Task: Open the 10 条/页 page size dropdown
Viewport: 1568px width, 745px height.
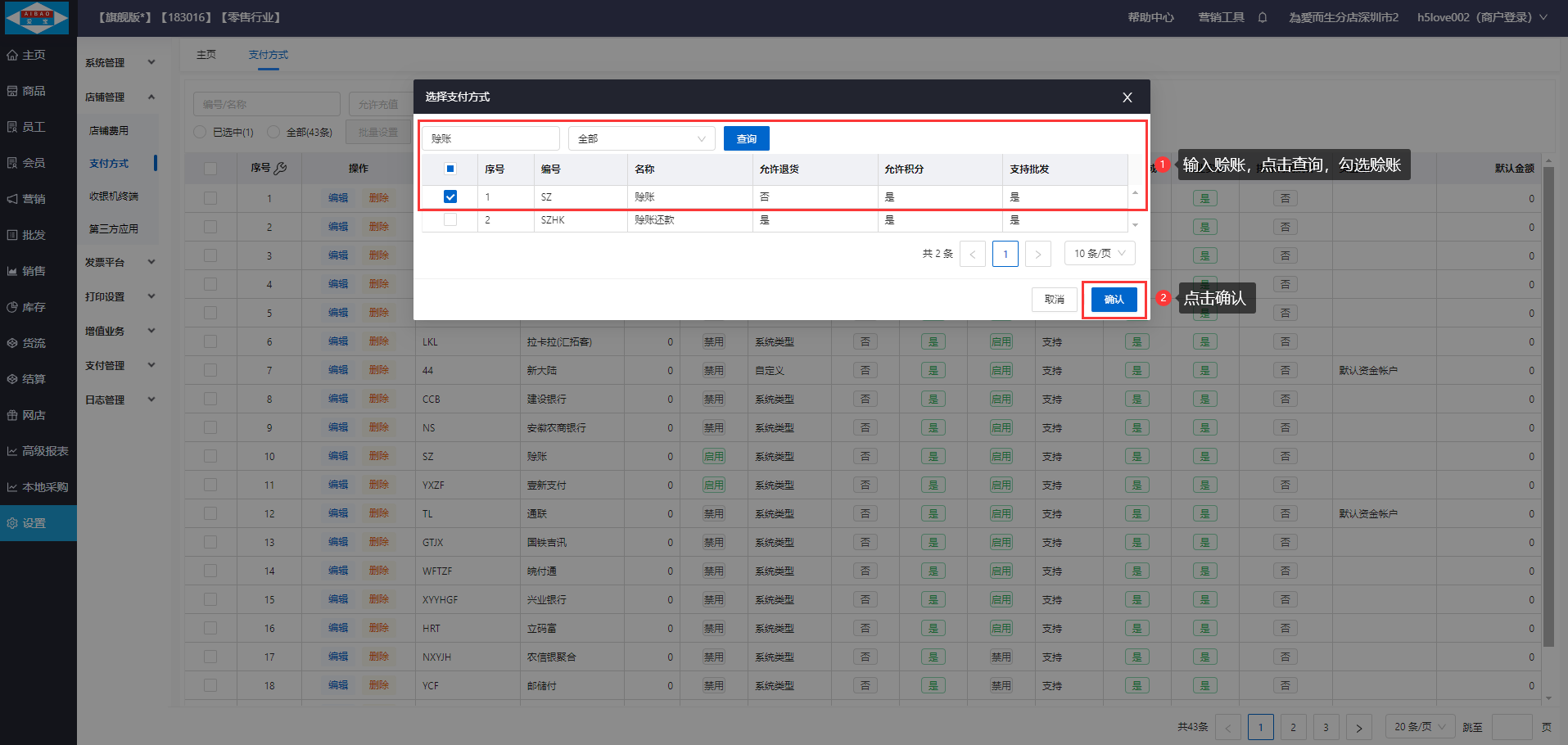Action: 1099,254
